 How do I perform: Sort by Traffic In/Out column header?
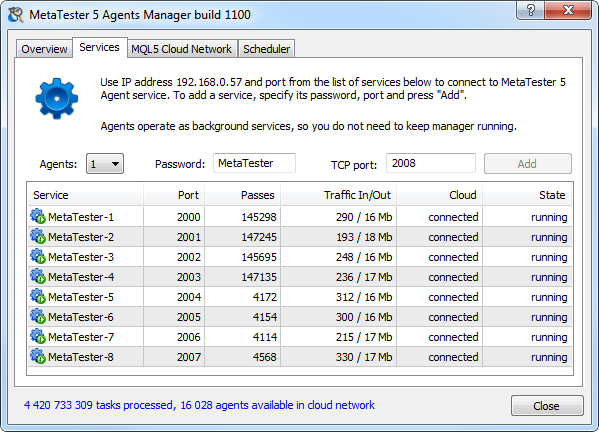pyautogui.click(x=338, y=195)
